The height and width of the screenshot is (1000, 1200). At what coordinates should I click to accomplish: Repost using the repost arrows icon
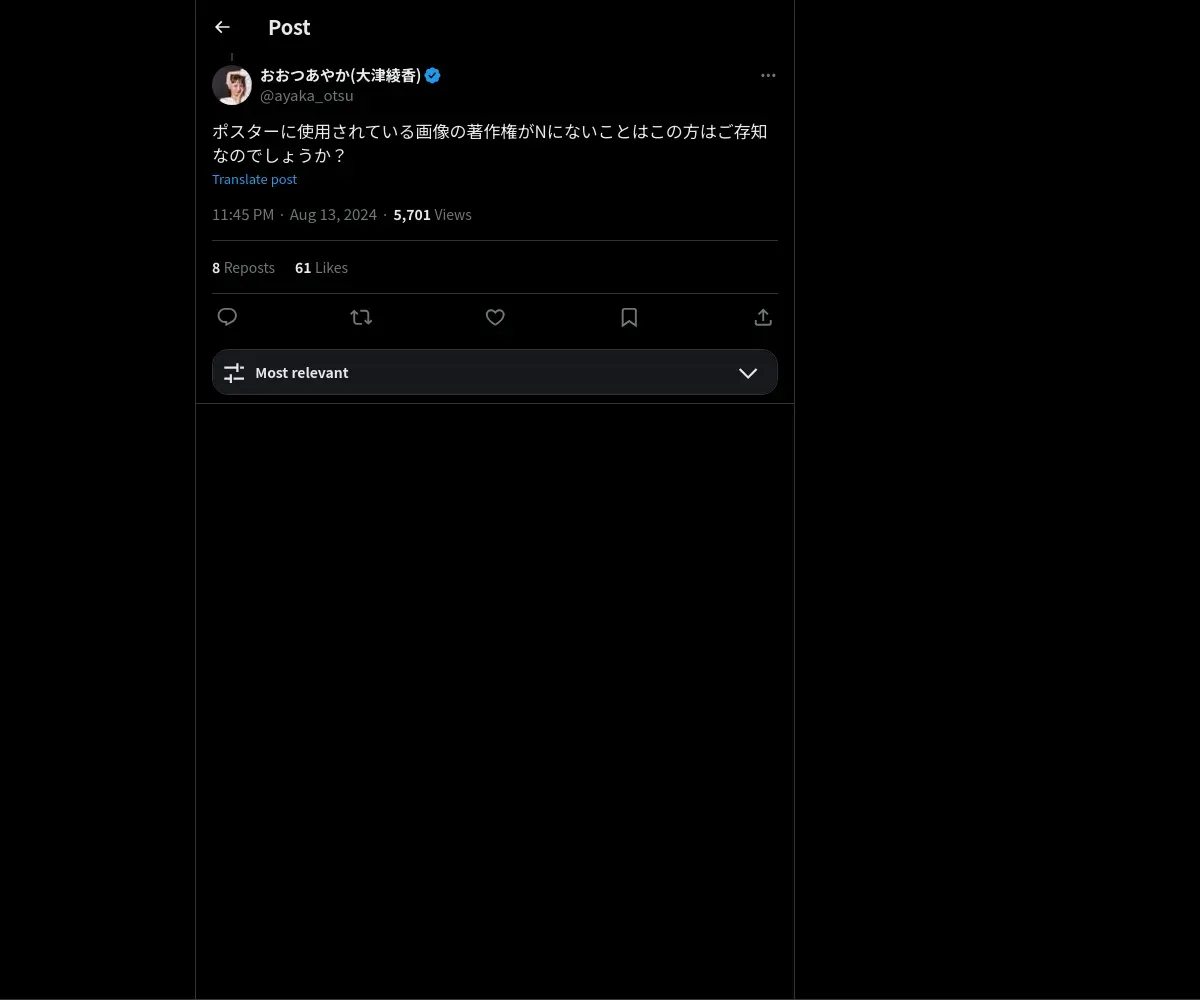point(361,317)
